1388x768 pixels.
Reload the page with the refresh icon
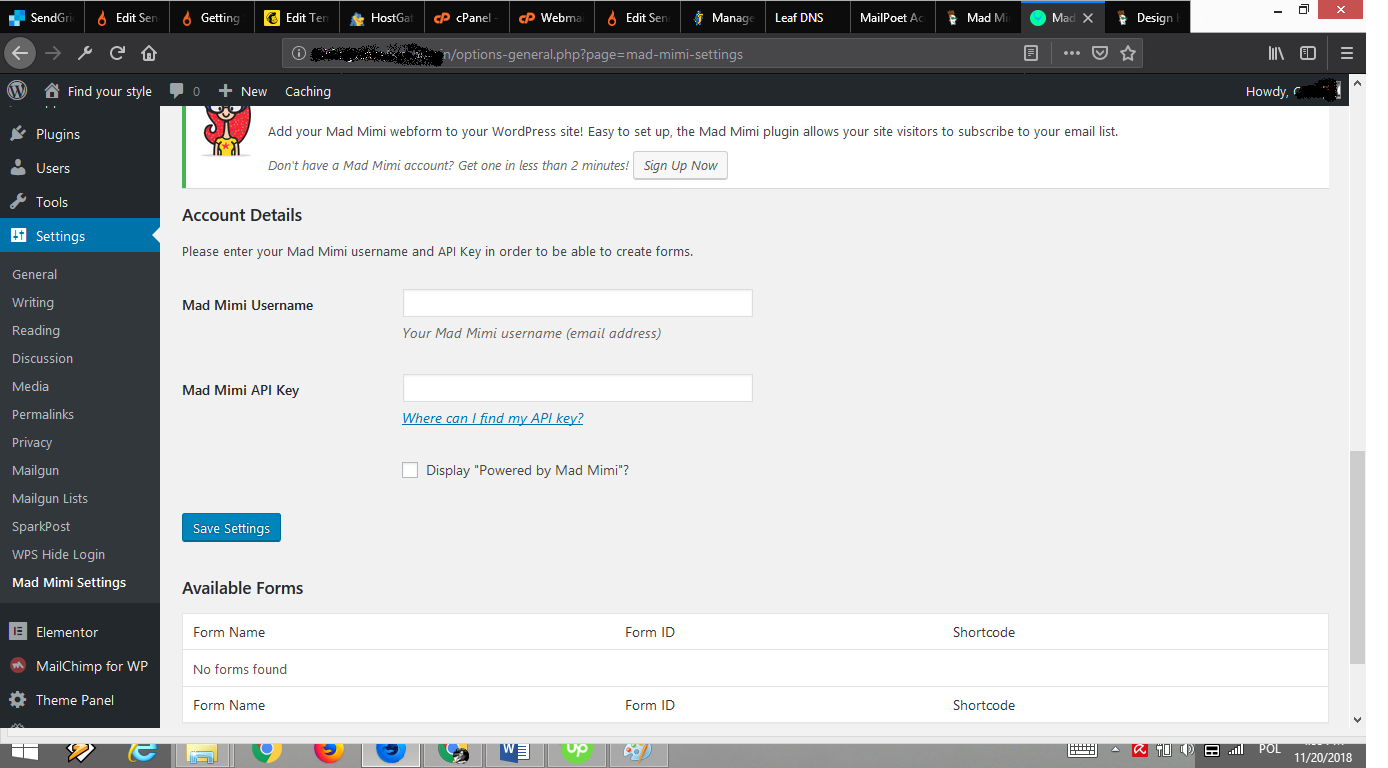point(117,53)
